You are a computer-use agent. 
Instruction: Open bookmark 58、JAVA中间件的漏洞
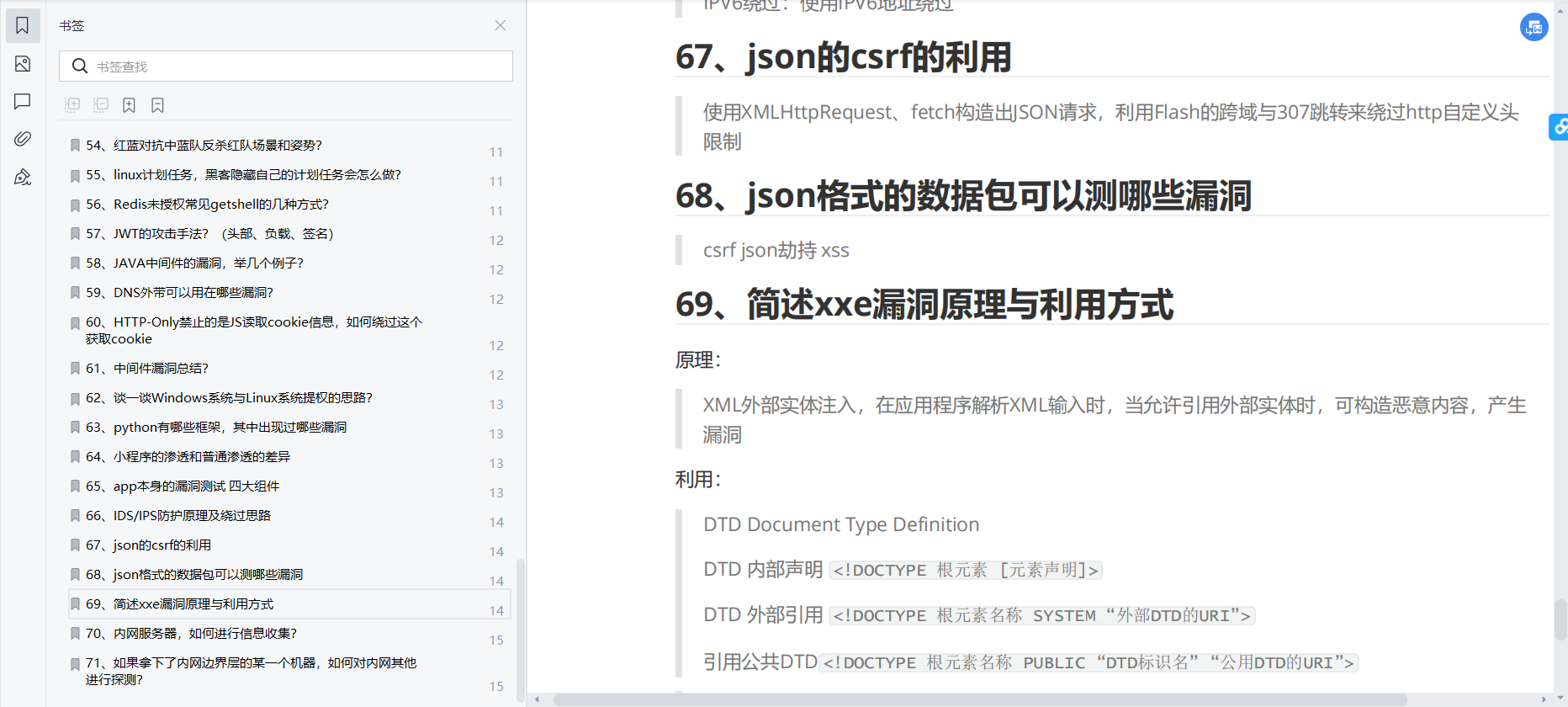[194, 263]
